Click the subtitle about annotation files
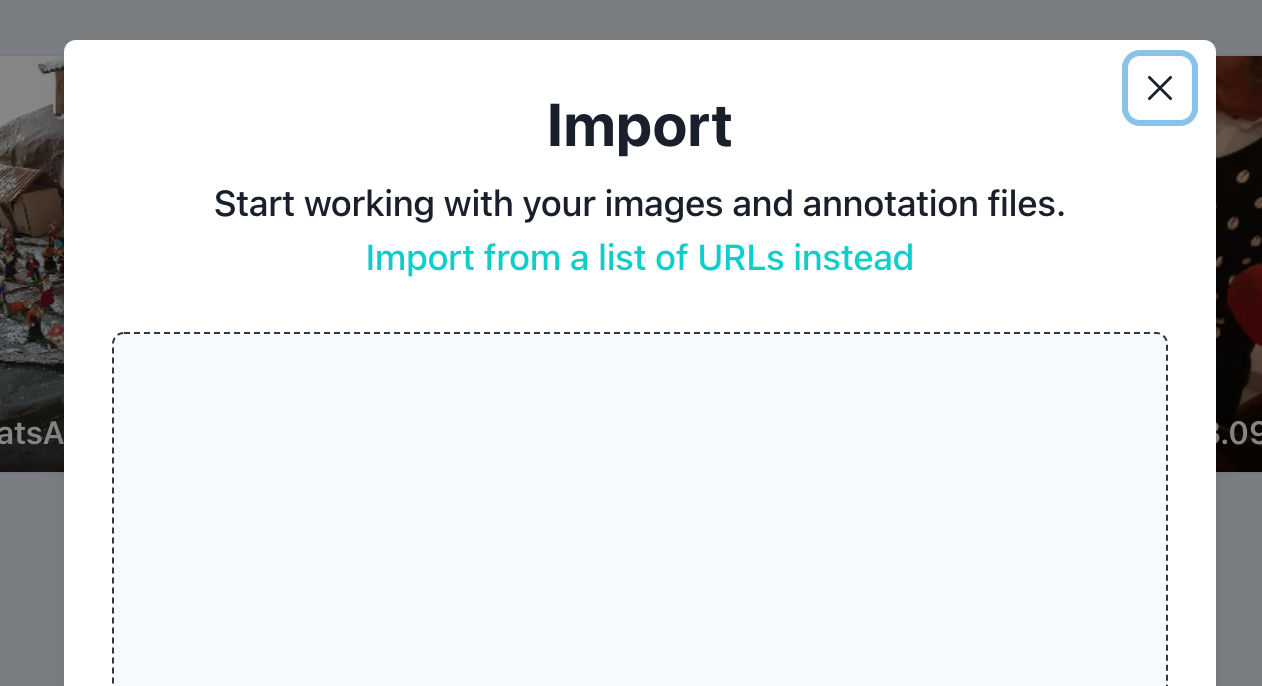 point(639,204)
